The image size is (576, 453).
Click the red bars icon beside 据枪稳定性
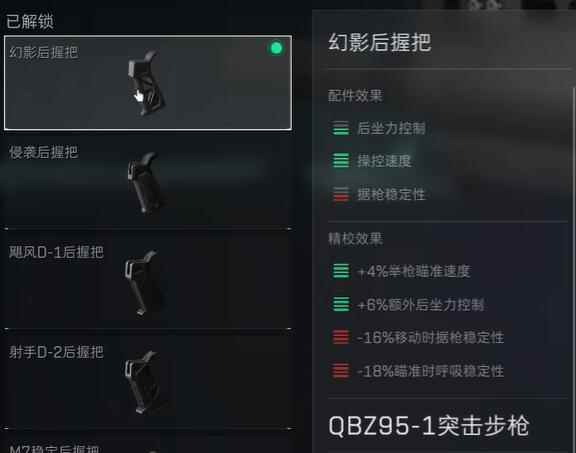pos(341,194)
